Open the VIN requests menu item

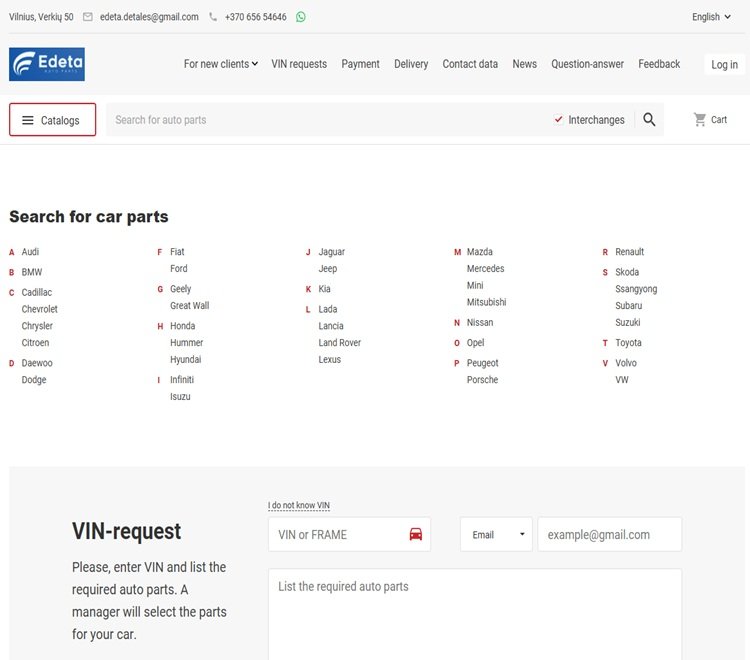pos(299,64)
